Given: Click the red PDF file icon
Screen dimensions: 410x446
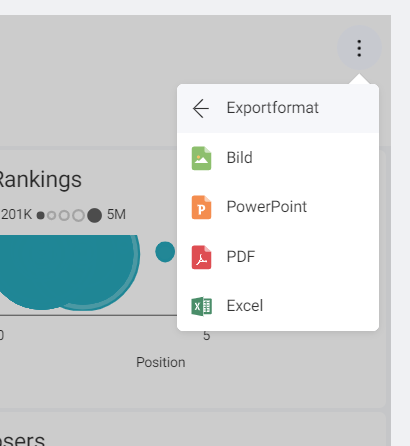Looking at the screenshot, I should (201, 257).
